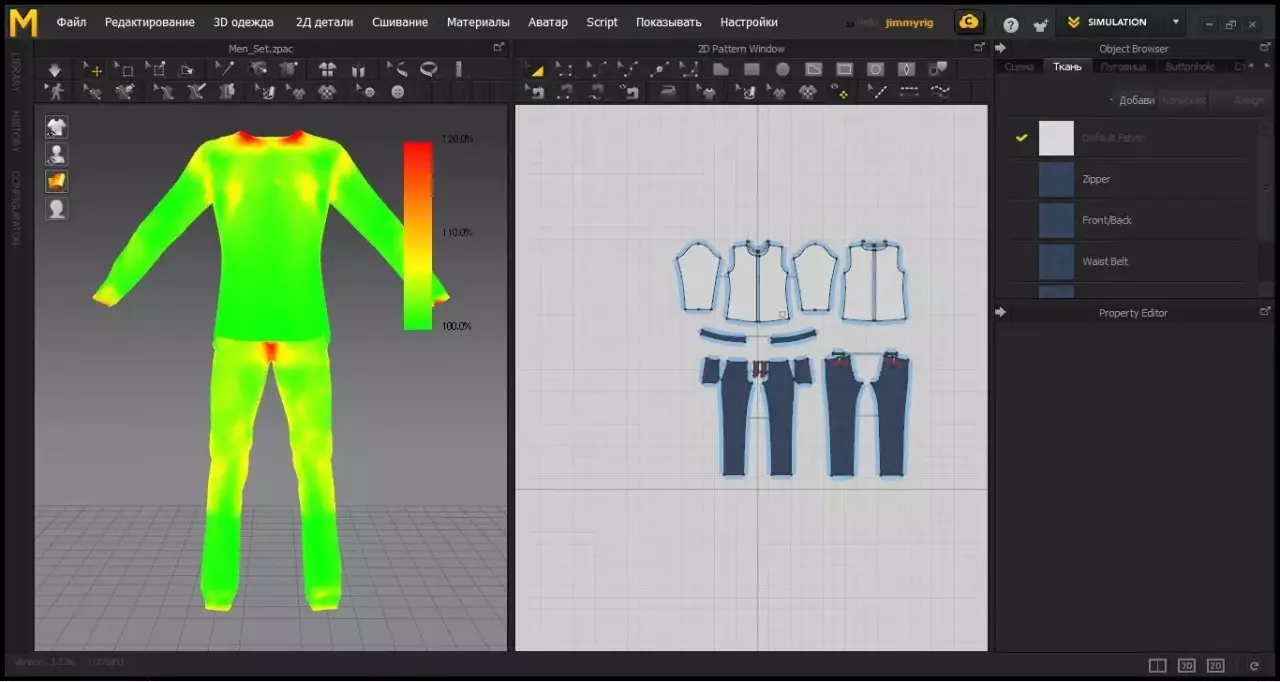
Task: Toggle garment display icon in 3D viewport
Action: pos(57,127)
